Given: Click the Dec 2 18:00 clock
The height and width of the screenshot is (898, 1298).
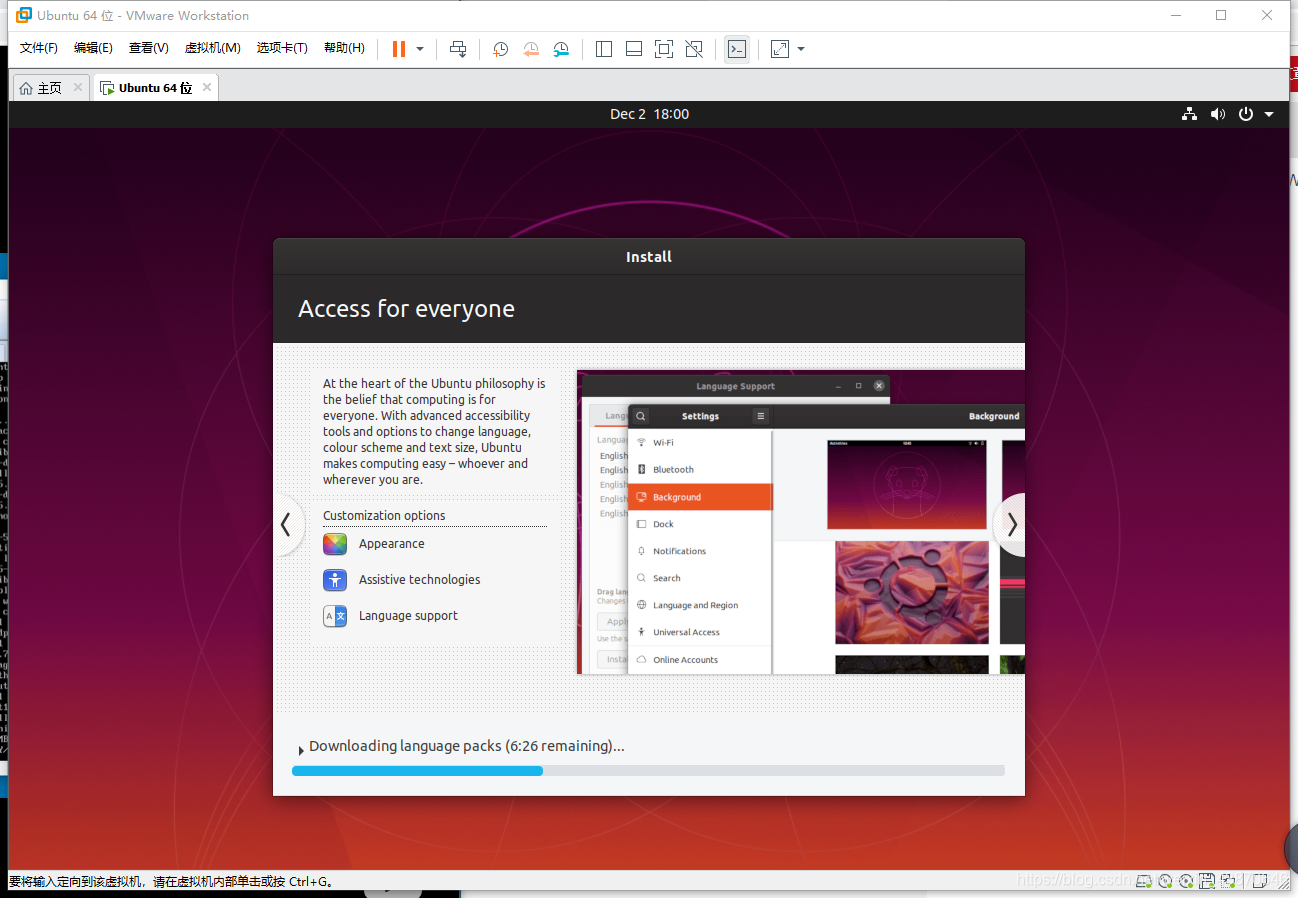Looking at the screenshot, I should [649, 114].
